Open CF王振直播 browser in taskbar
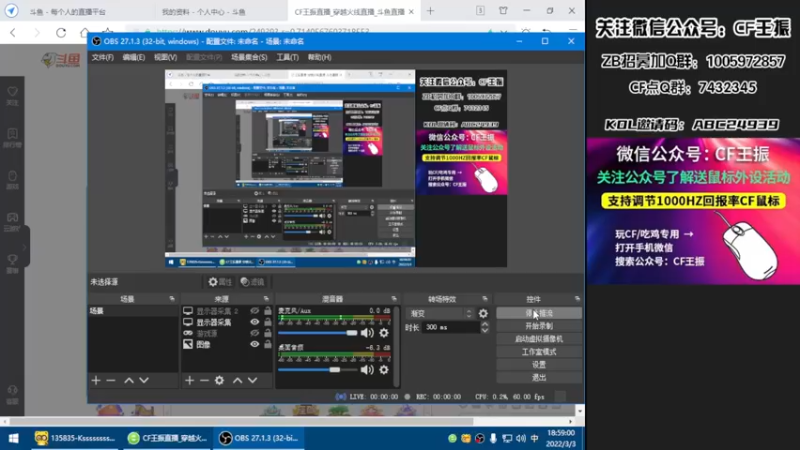The width and height of the screenshot is (800, 450). (167, 438)
